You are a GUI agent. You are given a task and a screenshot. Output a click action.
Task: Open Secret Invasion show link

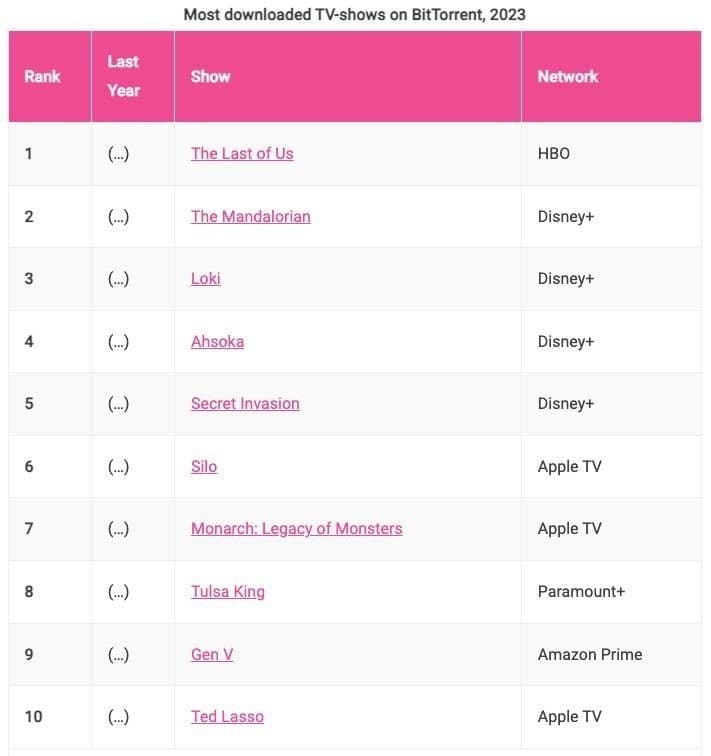245,404
